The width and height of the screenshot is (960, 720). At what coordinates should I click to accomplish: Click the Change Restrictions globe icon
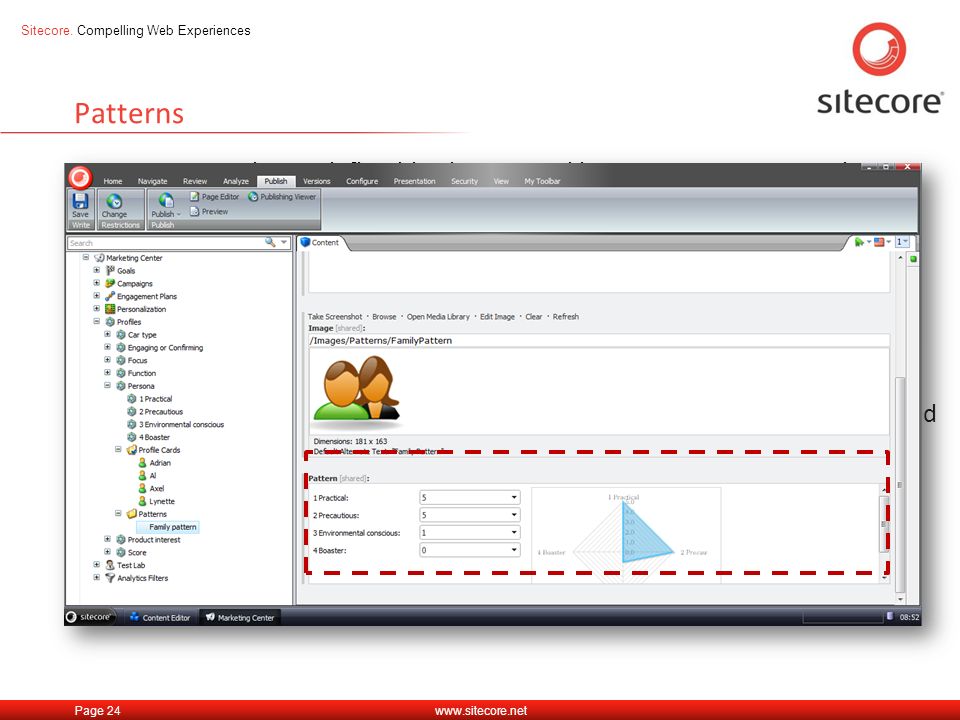[114, 201]
